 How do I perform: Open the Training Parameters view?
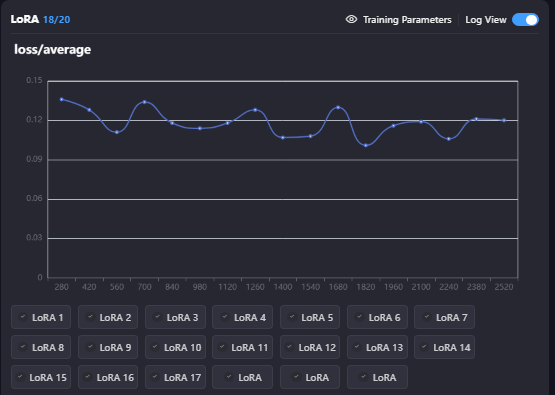coord(407,20)
